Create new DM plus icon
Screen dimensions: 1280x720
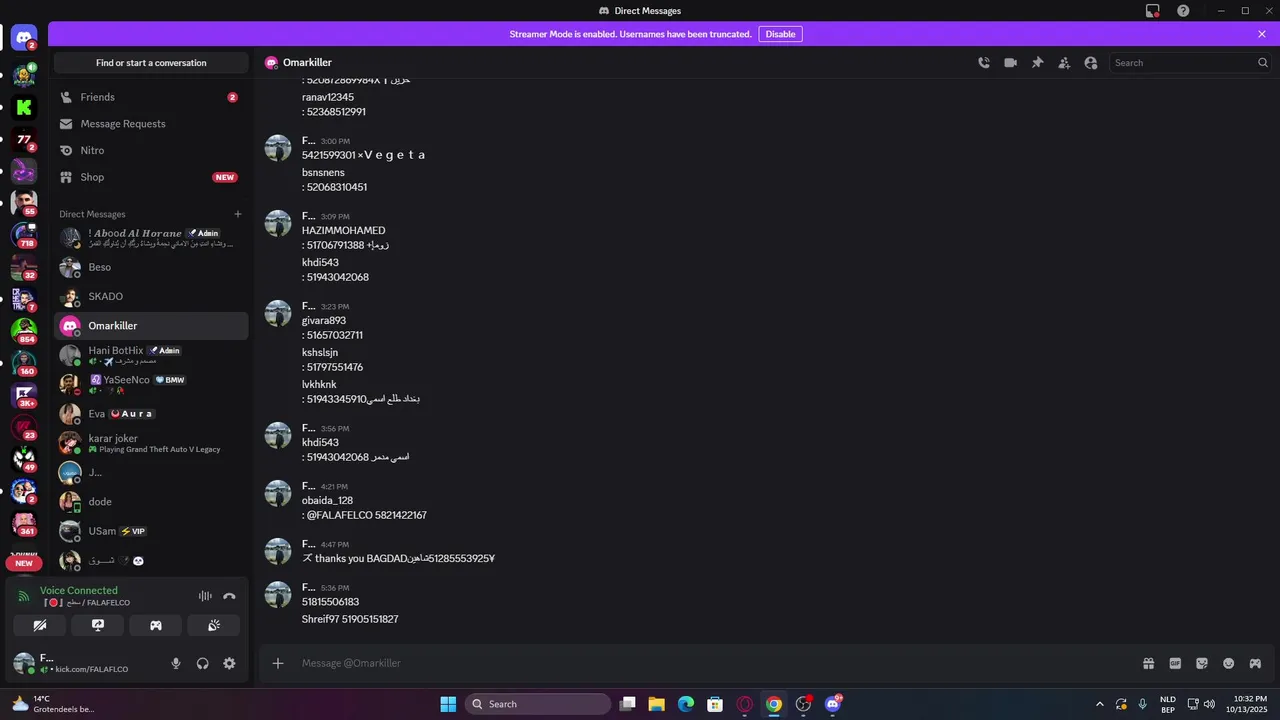(238, 214)
